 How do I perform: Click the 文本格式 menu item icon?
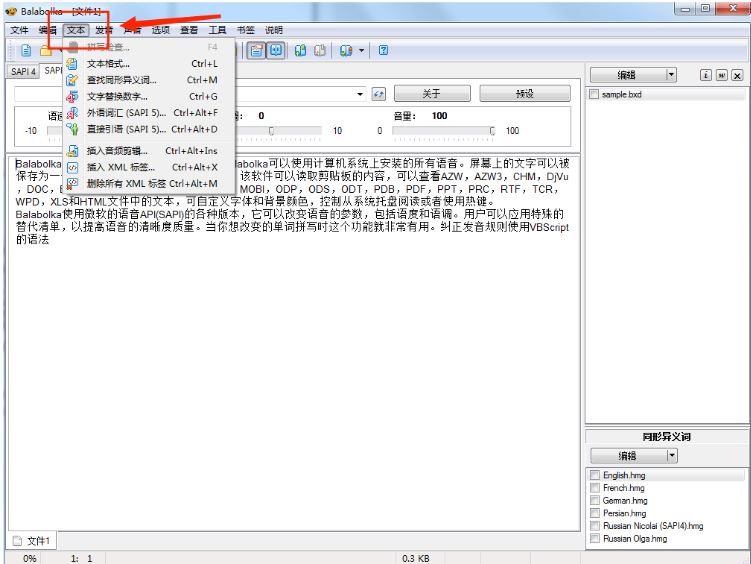72,64
